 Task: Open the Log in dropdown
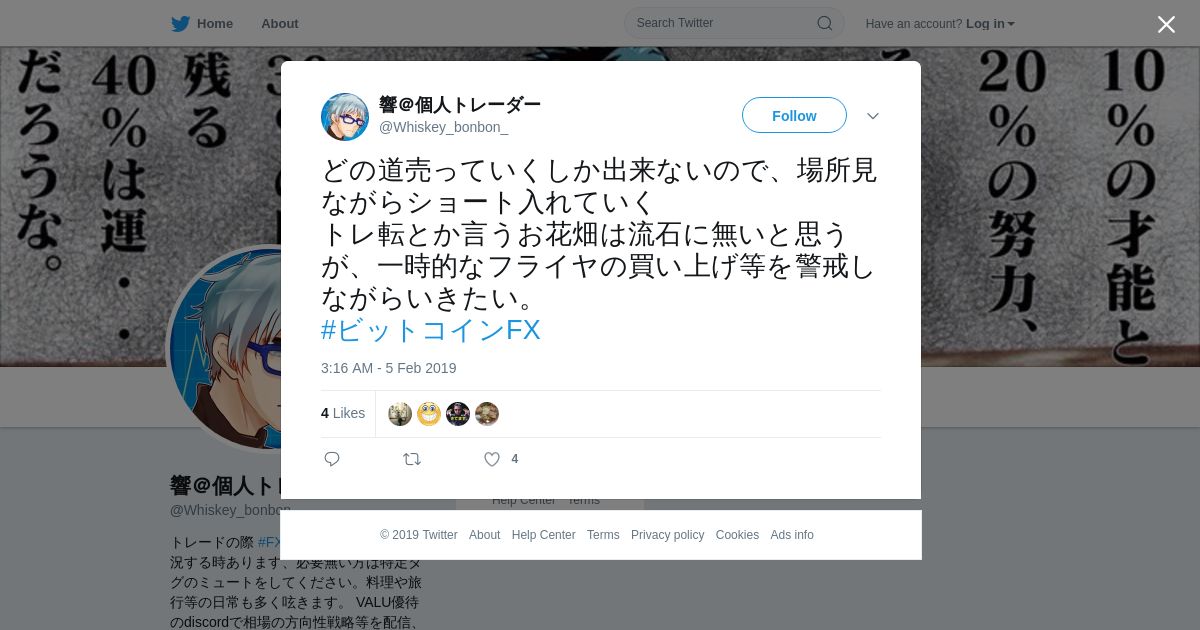tap(990, 24)
